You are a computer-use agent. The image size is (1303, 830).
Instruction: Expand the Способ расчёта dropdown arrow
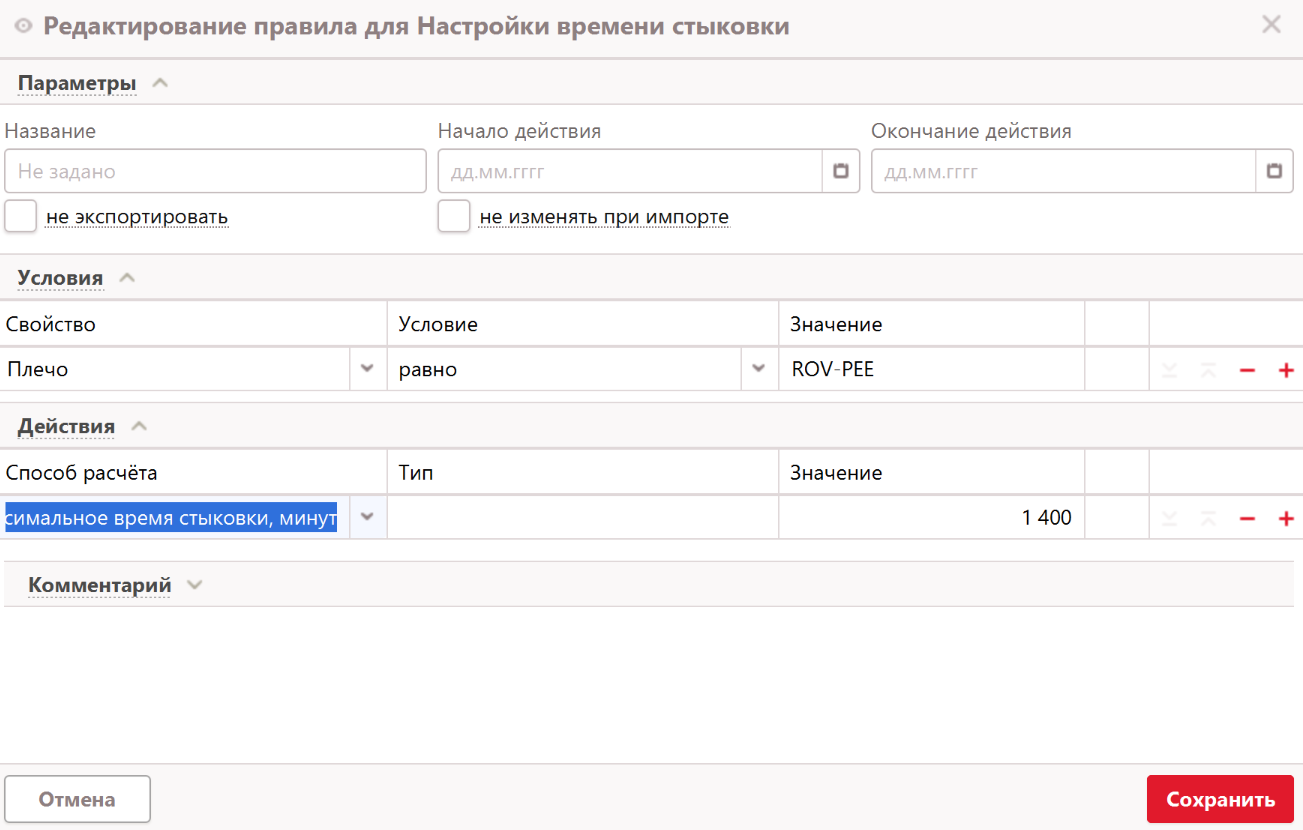(367, 517)
